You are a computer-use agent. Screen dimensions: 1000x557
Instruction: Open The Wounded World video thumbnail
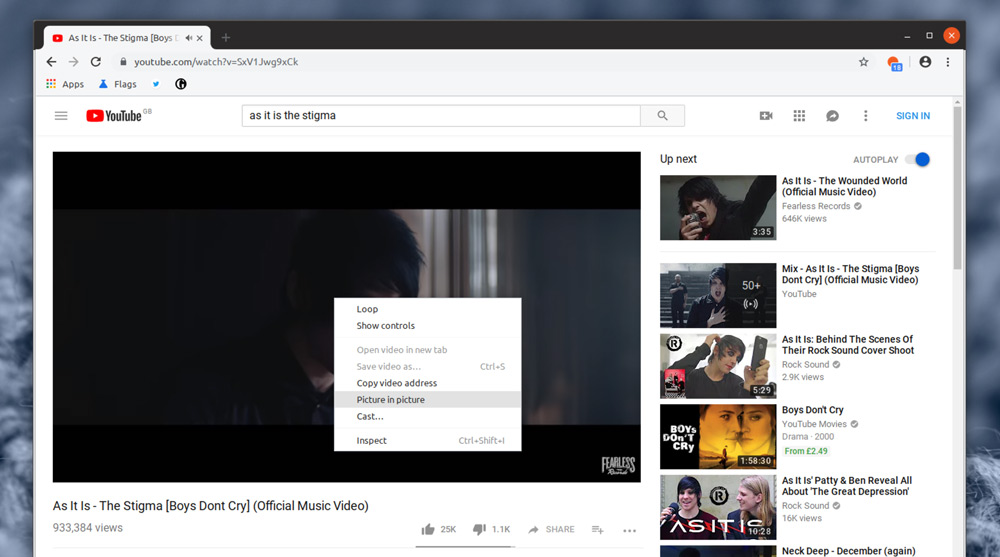pos(718,208)
